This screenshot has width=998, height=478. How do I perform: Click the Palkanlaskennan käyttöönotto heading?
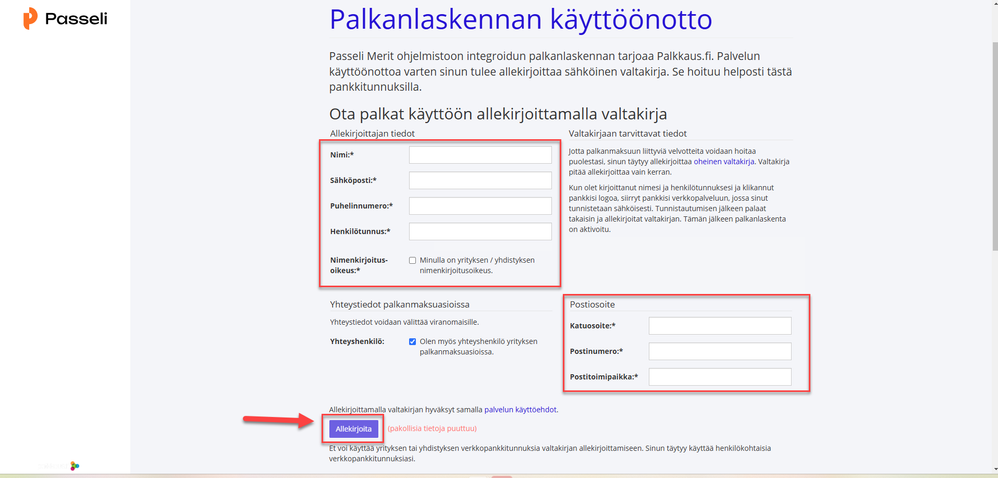pyautogui.click(x=521, y=20)
